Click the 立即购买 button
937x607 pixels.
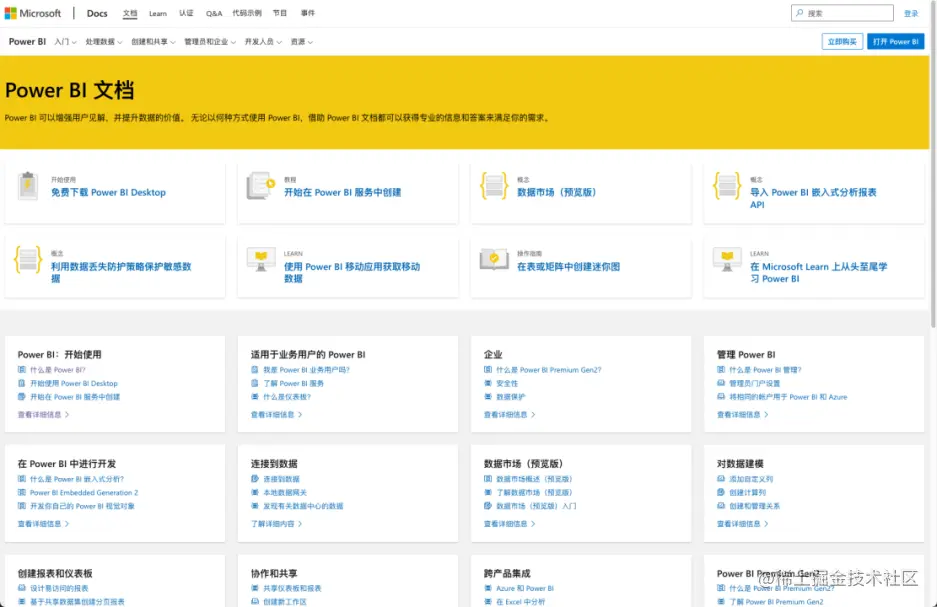[842, 42]
